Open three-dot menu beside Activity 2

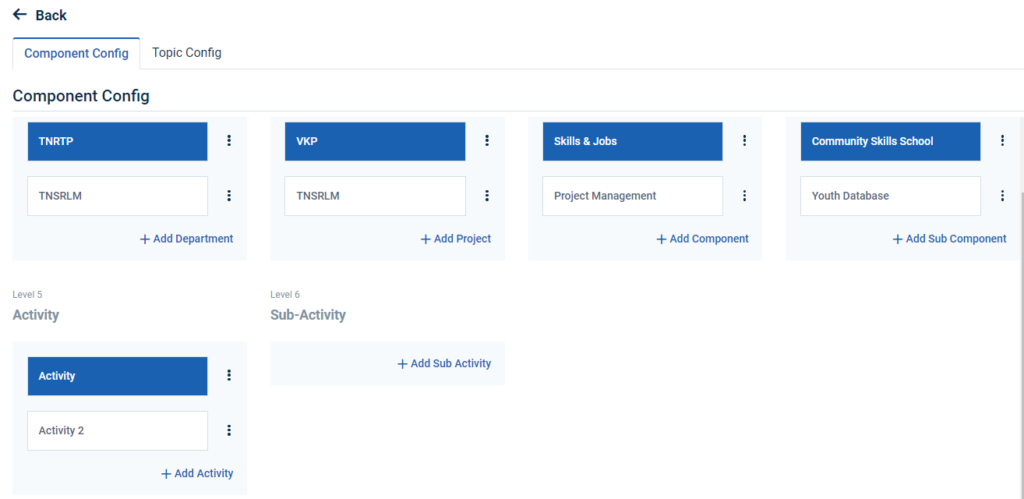click(x=229, y=430)
